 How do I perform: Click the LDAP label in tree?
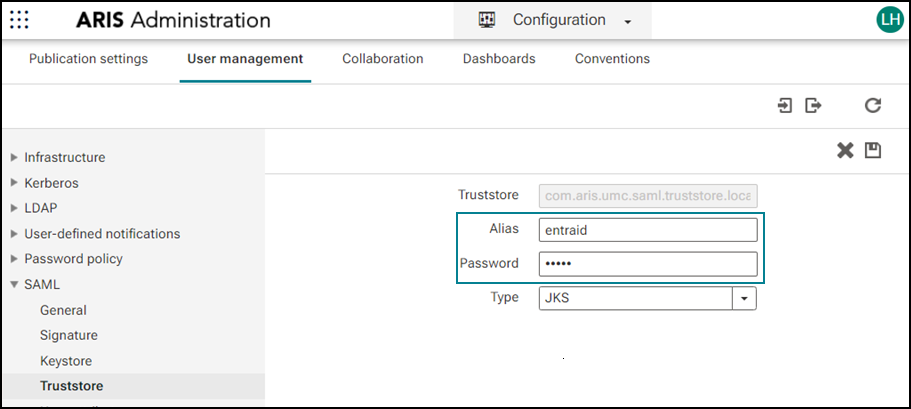point(41,208)
